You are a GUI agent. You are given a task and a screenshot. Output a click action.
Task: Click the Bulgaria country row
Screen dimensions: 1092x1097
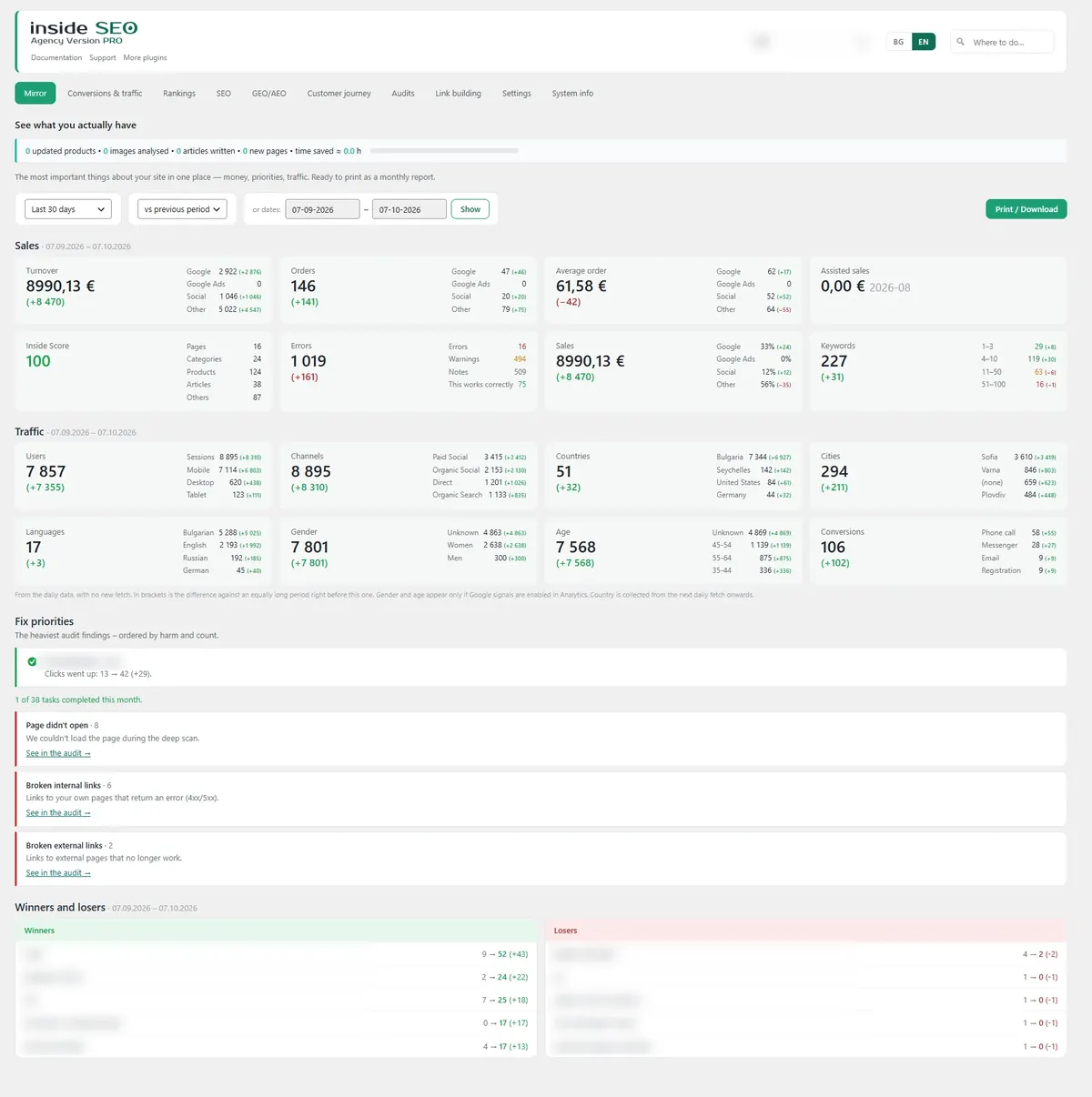[753, 458]
